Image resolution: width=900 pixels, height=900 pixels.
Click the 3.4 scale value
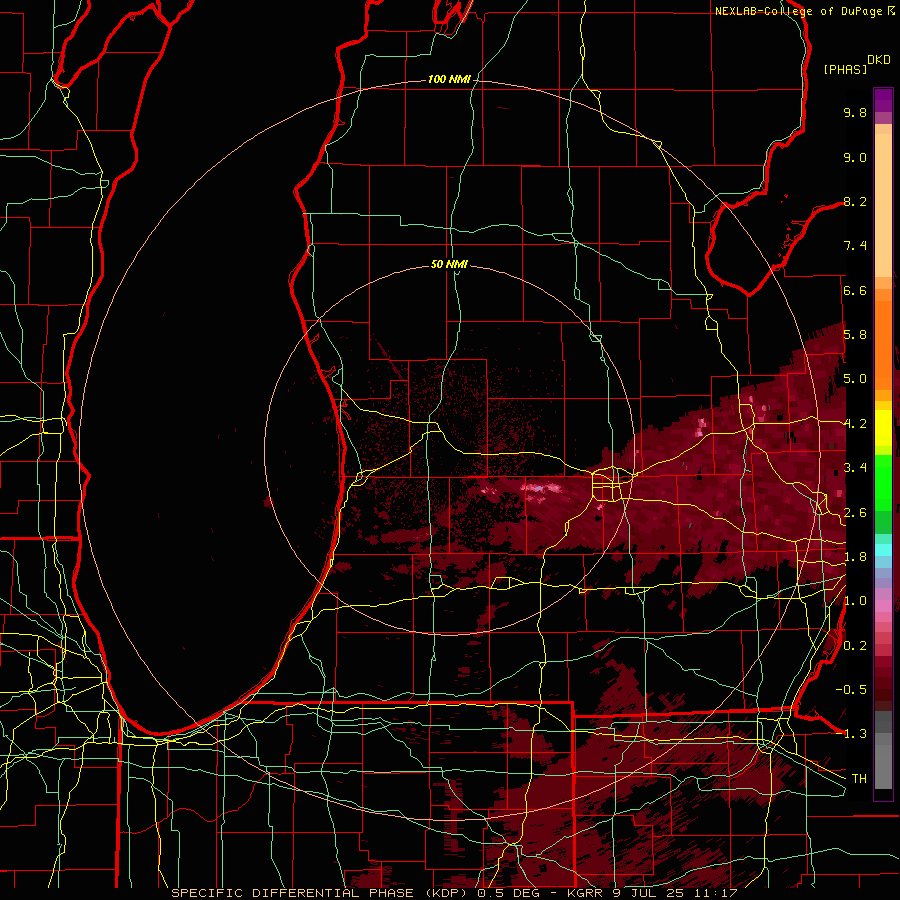(855, 468)
